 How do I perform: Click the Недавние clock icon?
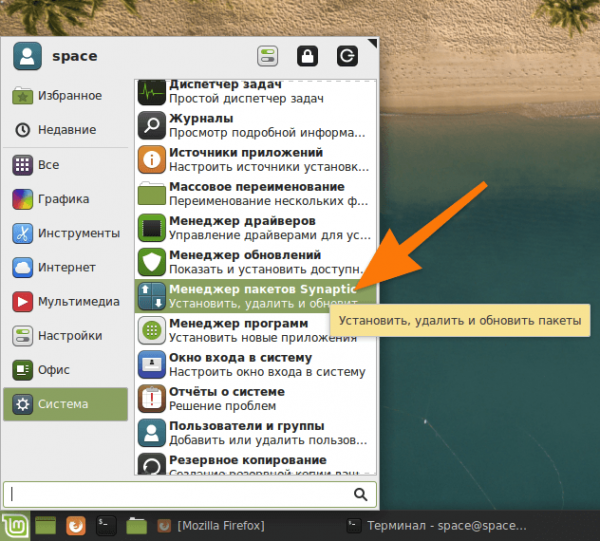point(23,130)
